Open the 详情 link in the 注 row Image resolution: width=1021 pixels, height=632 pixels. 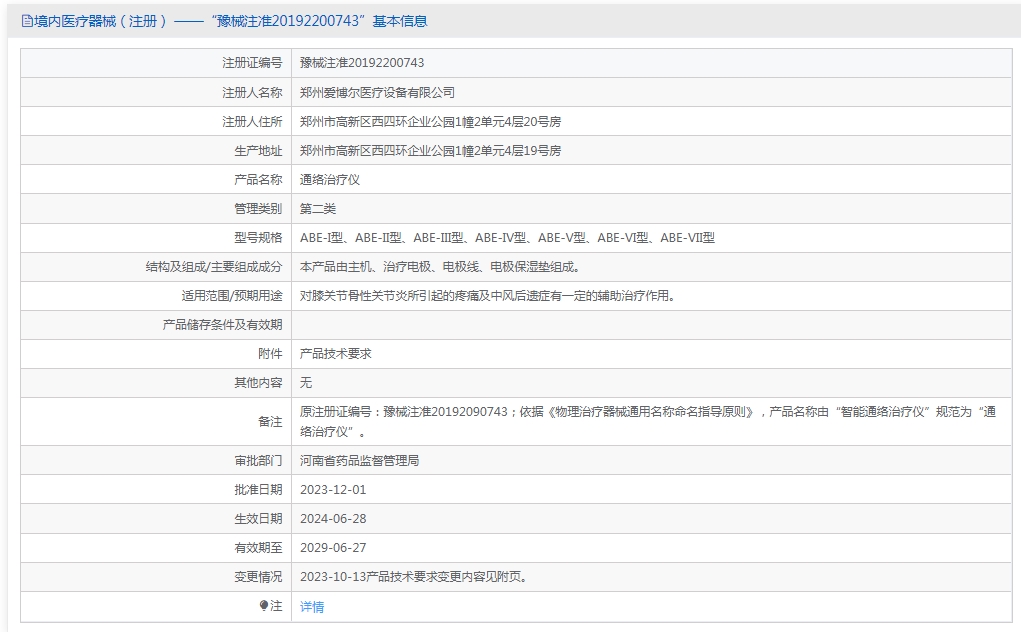point(312,607)
